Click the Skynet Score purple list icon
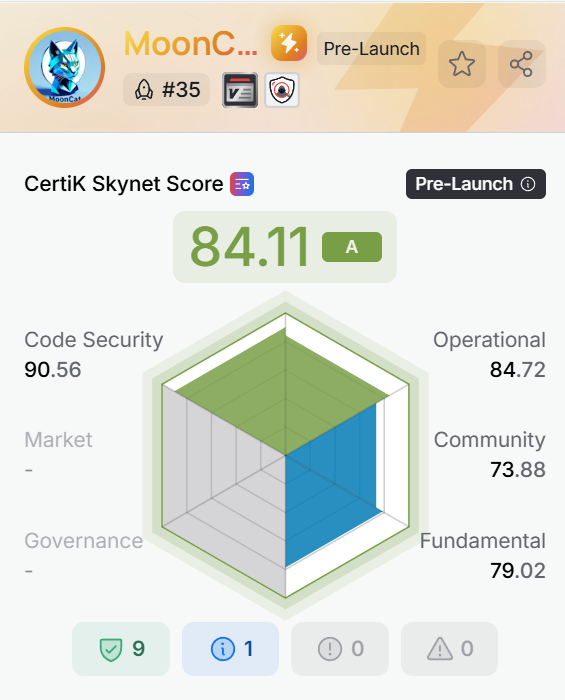 pos(242,184)
